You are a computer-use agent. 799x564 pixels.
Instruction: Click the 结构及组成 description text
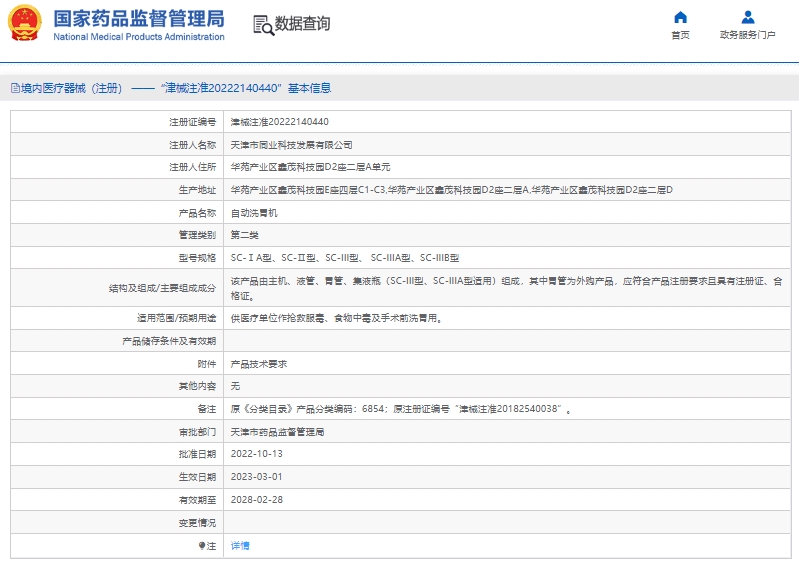coord(507,288)
